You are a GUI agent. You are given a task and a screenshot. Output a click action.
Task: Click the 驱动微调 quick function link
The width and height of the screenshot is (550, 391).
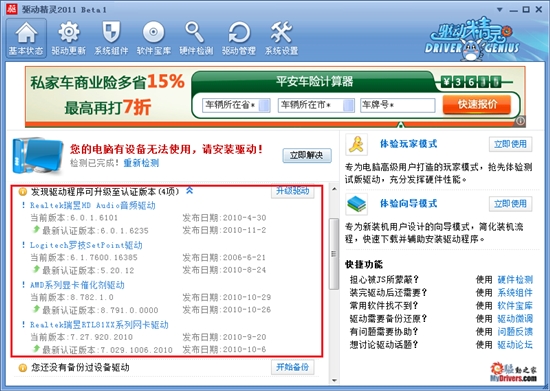[515, 318]
